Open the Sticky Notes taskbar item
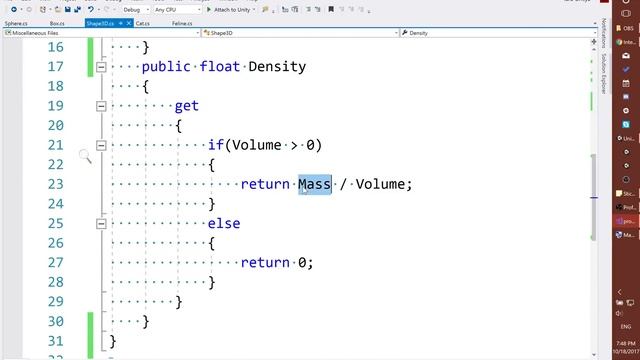The height and width of the screenshot is (360, 640). point(626,193)
